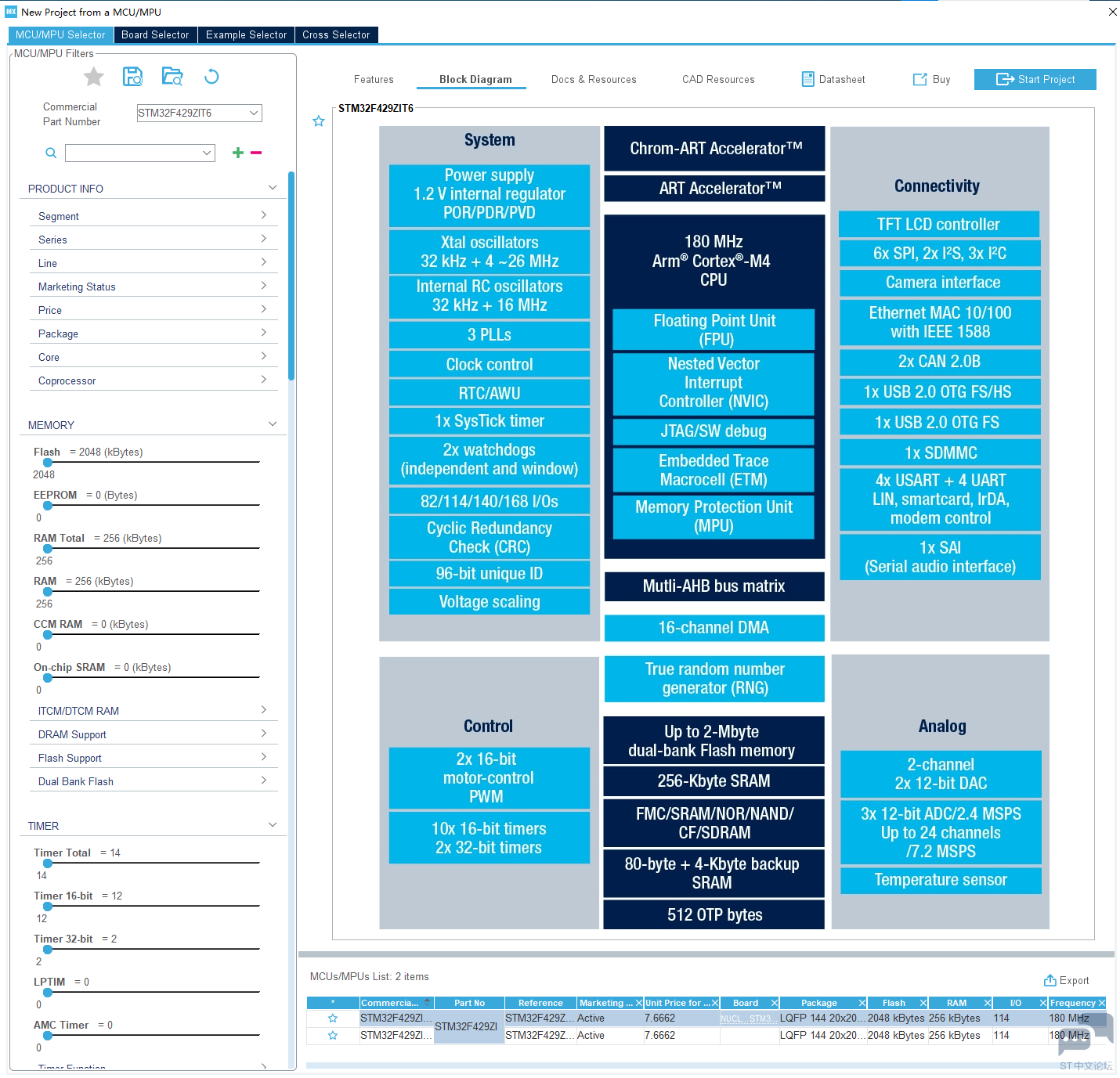Expand the Segment filter
This screenshot has height=1078, width=1120.
[263, 215]
